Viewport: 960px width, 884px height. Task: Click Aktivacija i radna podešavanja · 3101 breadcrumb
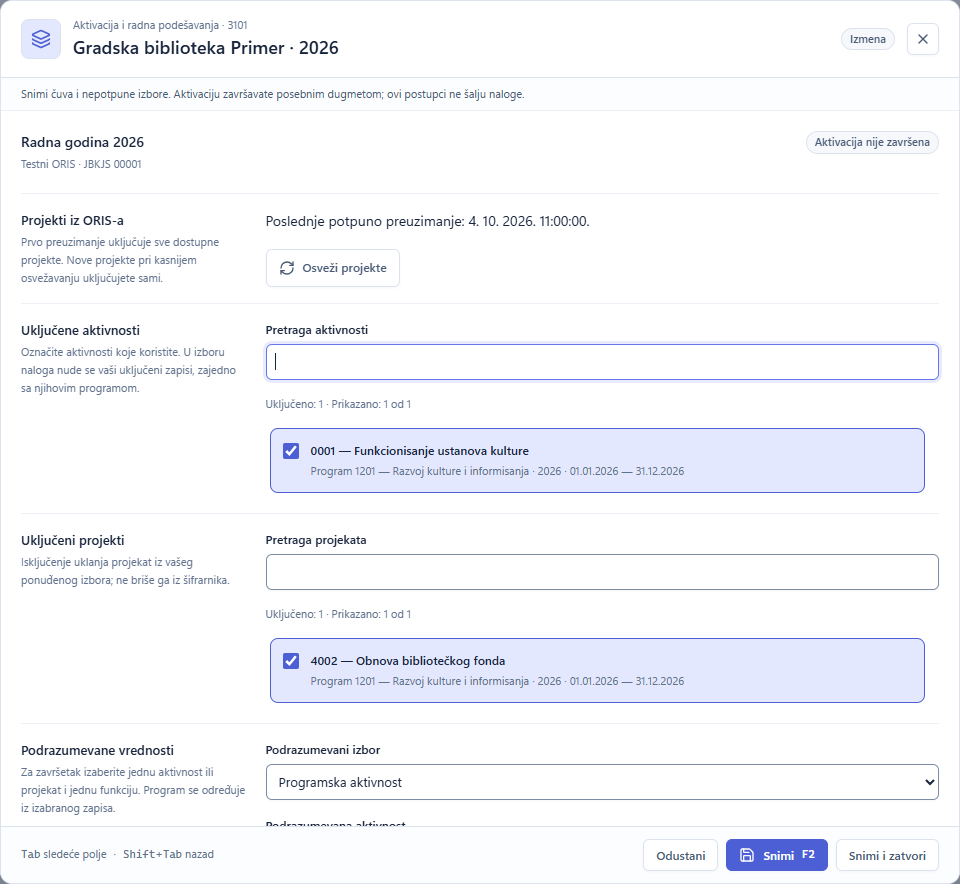[x=160, y=25]
